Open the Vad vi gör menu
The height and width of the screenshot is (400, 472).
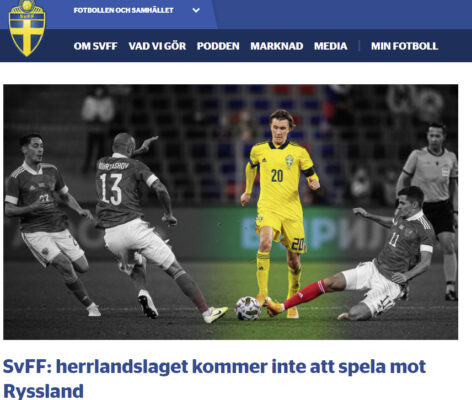(157, 46)
